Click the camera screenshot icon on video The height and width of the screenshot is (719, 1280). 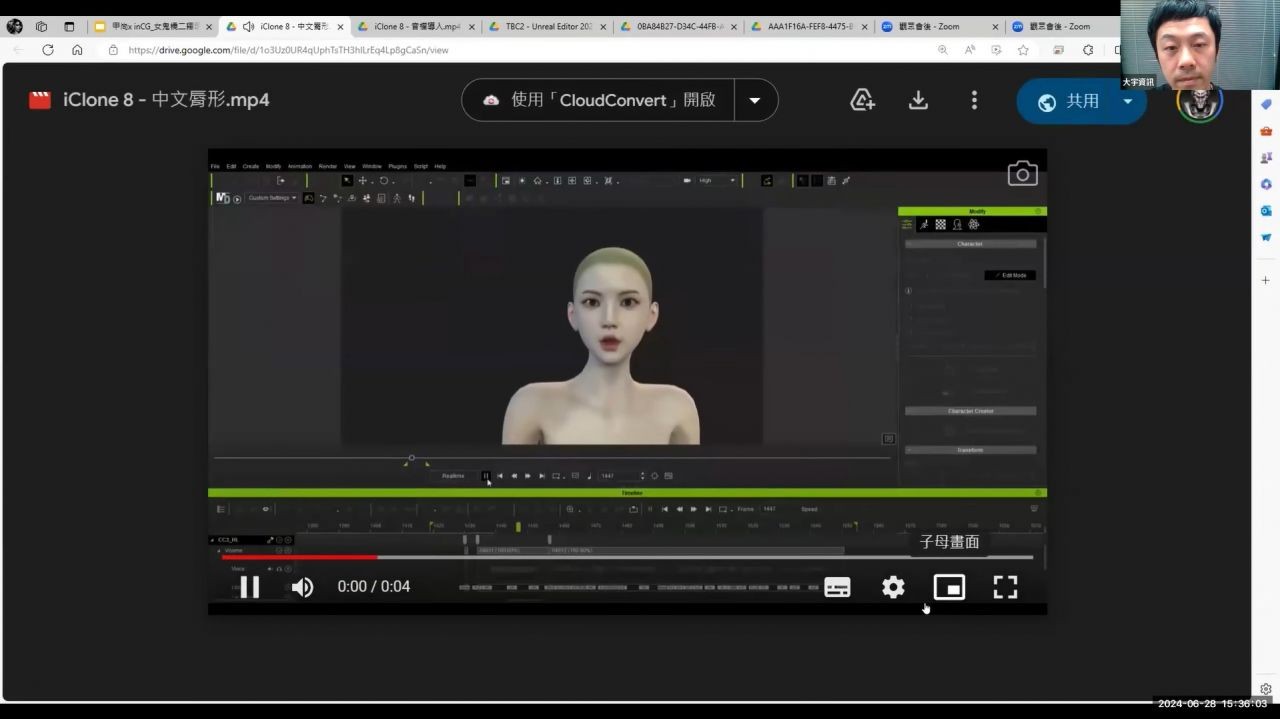click(x=1022, y=174)
